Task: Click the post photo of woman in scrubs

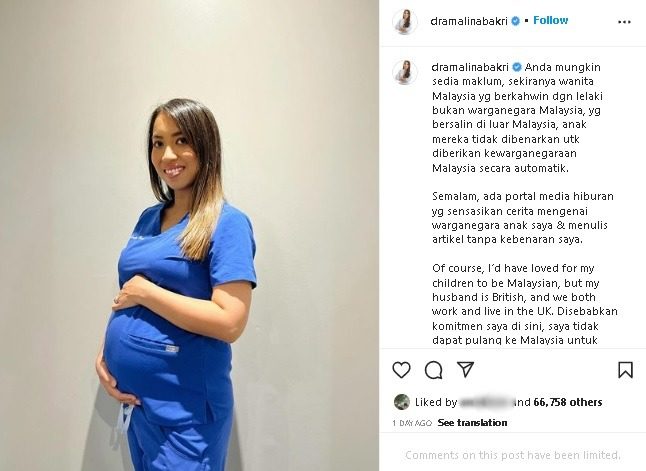Action: [190, 235]
